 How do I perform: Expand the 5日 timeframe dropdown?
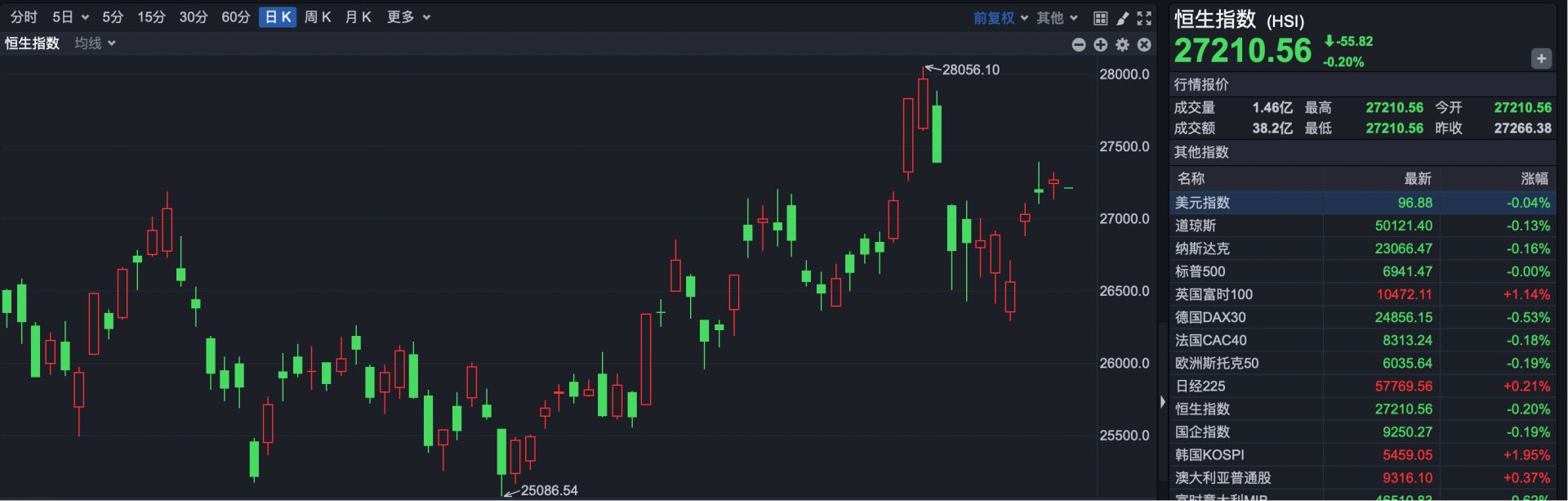coord(70,17)
